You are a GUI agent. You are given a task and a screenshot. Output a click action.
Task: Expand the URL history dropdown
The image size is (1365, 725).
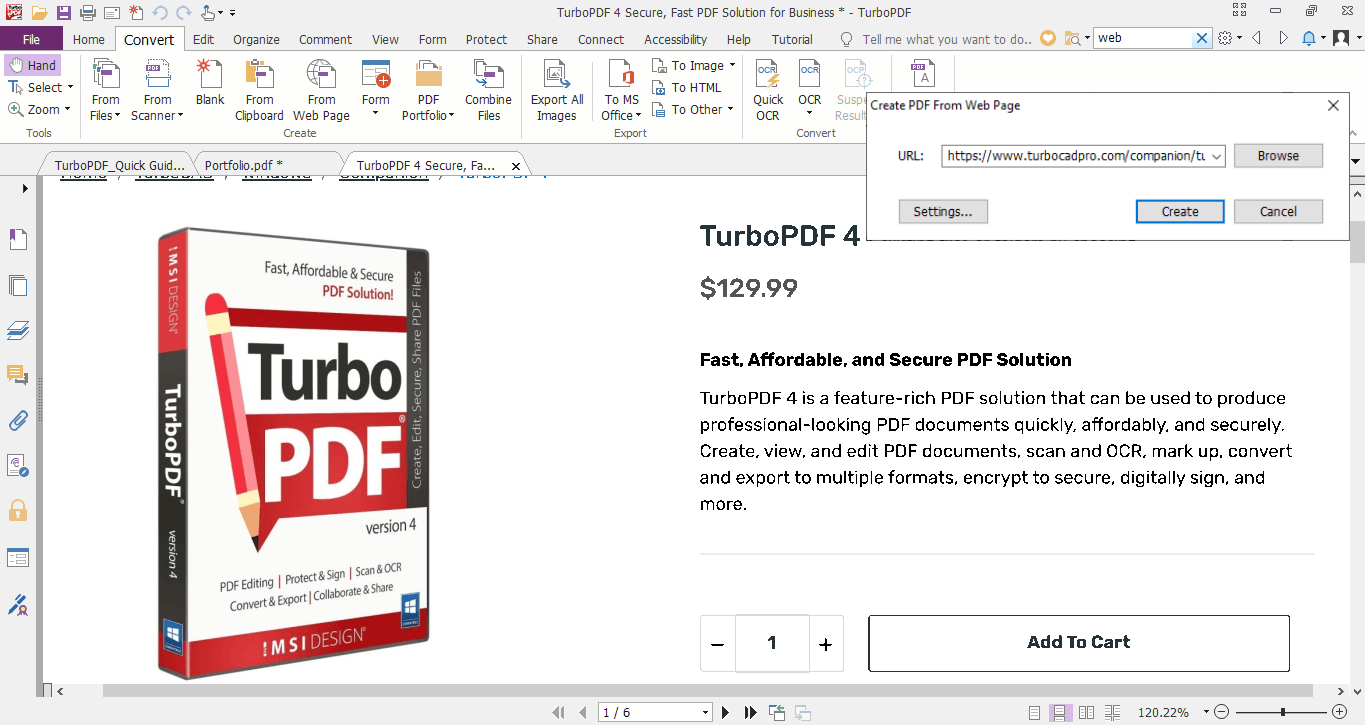tap(1216, 155)
